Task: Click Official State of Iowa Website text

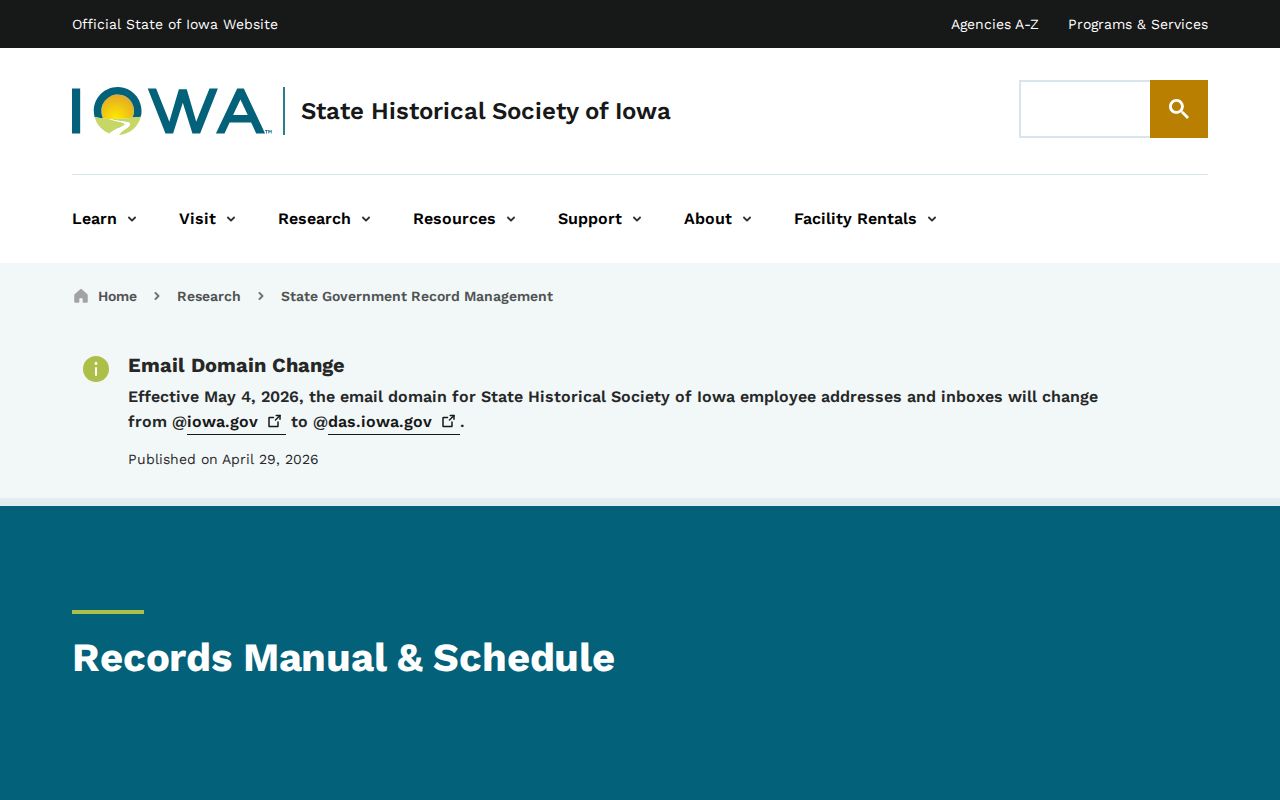Action: [175, 24]
